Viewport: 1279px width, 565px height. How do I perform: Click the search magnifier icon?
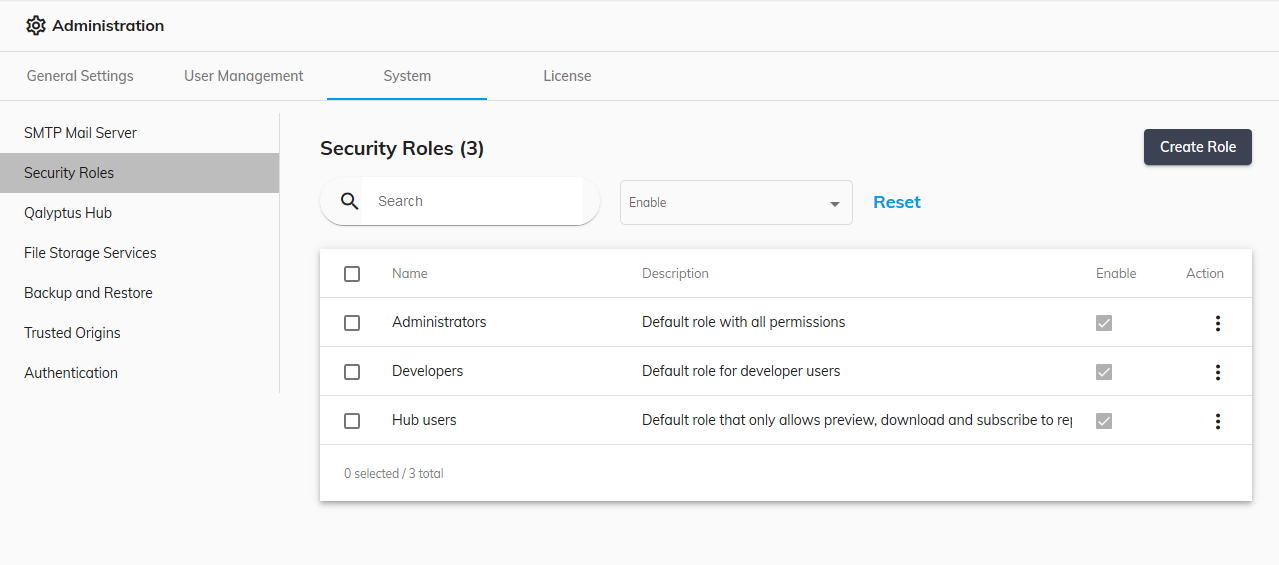pyautogui.click(x=350, y=201)
